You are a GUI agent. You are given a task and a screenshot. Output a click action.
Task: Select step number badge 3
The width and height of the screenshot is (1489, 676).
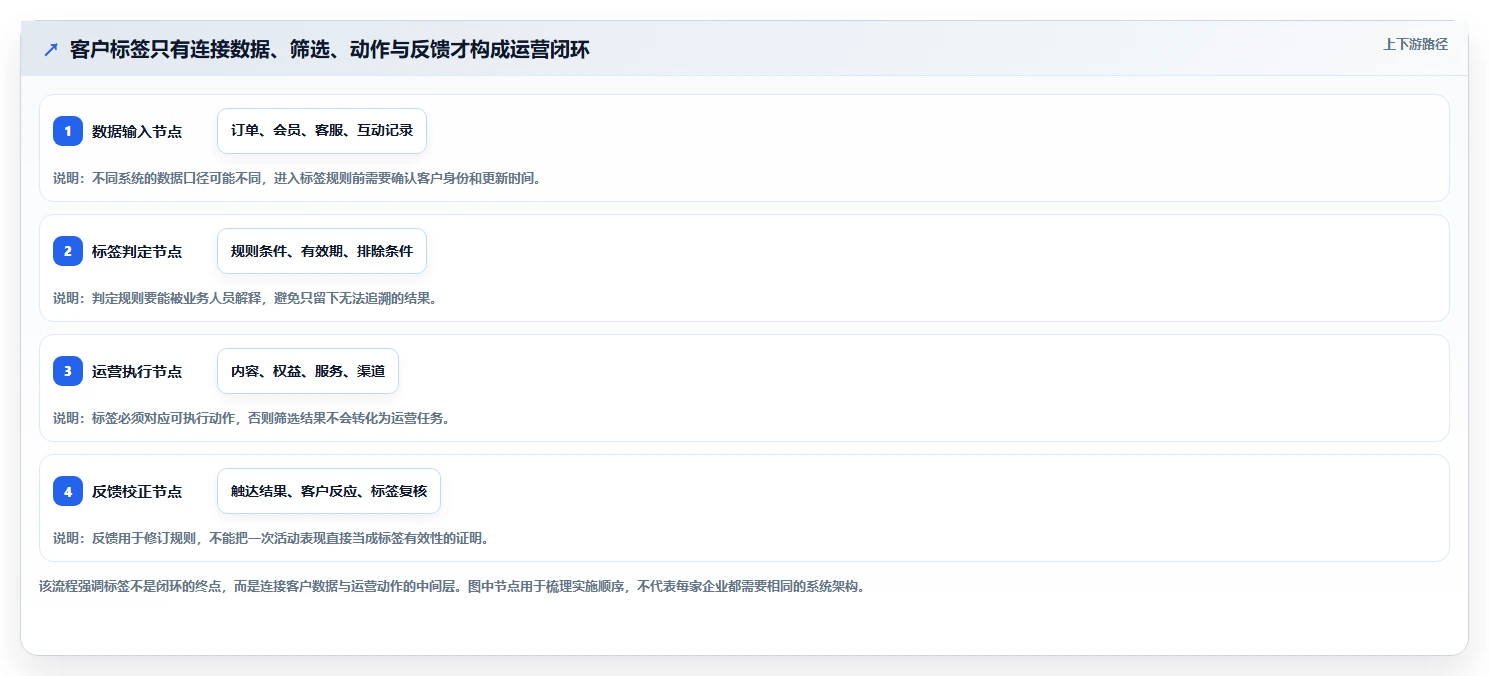tap(68, 371)
